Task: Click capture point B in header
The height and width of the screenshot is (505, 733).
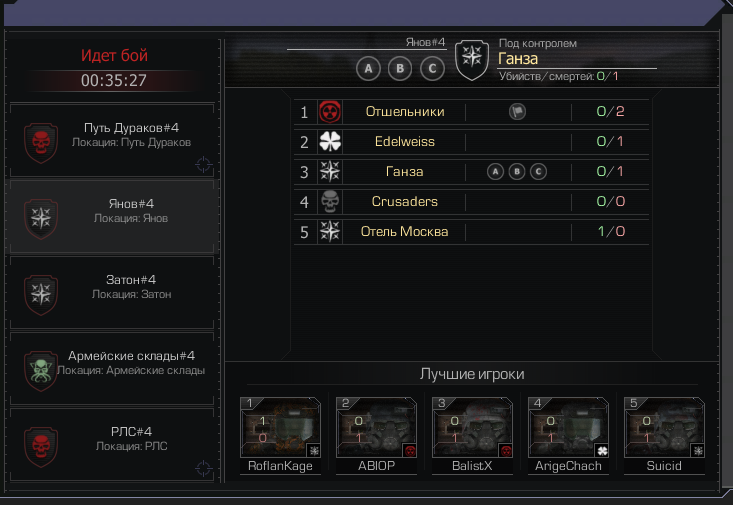Action: [x=400, y=69]
